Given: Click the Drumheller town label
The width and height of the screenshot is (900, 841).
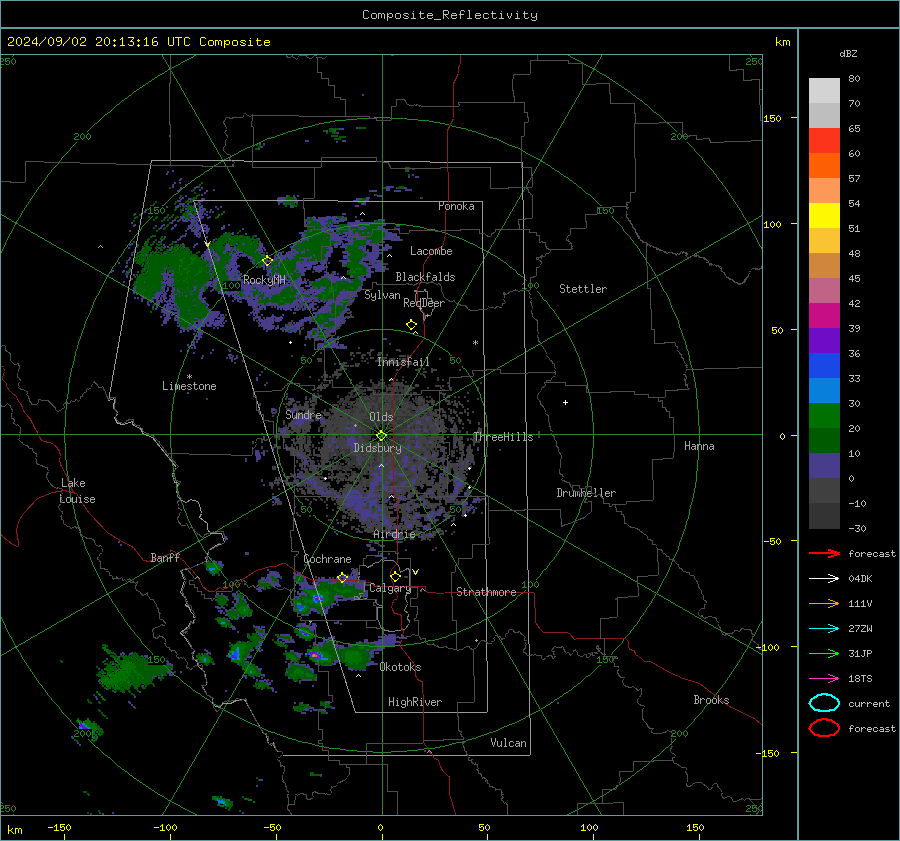Looking at the screenshot, I should [586, 493].
